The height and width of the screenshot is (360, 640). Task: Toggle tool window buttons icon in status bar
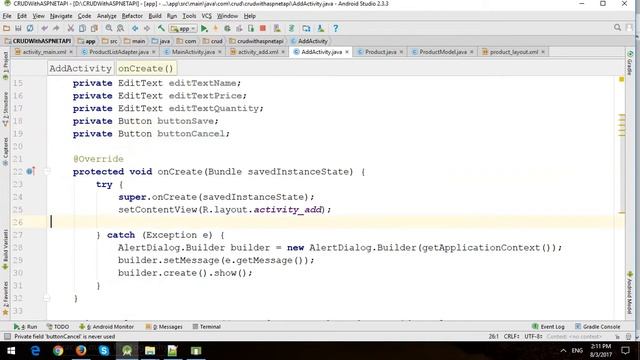tap(7, 337)
